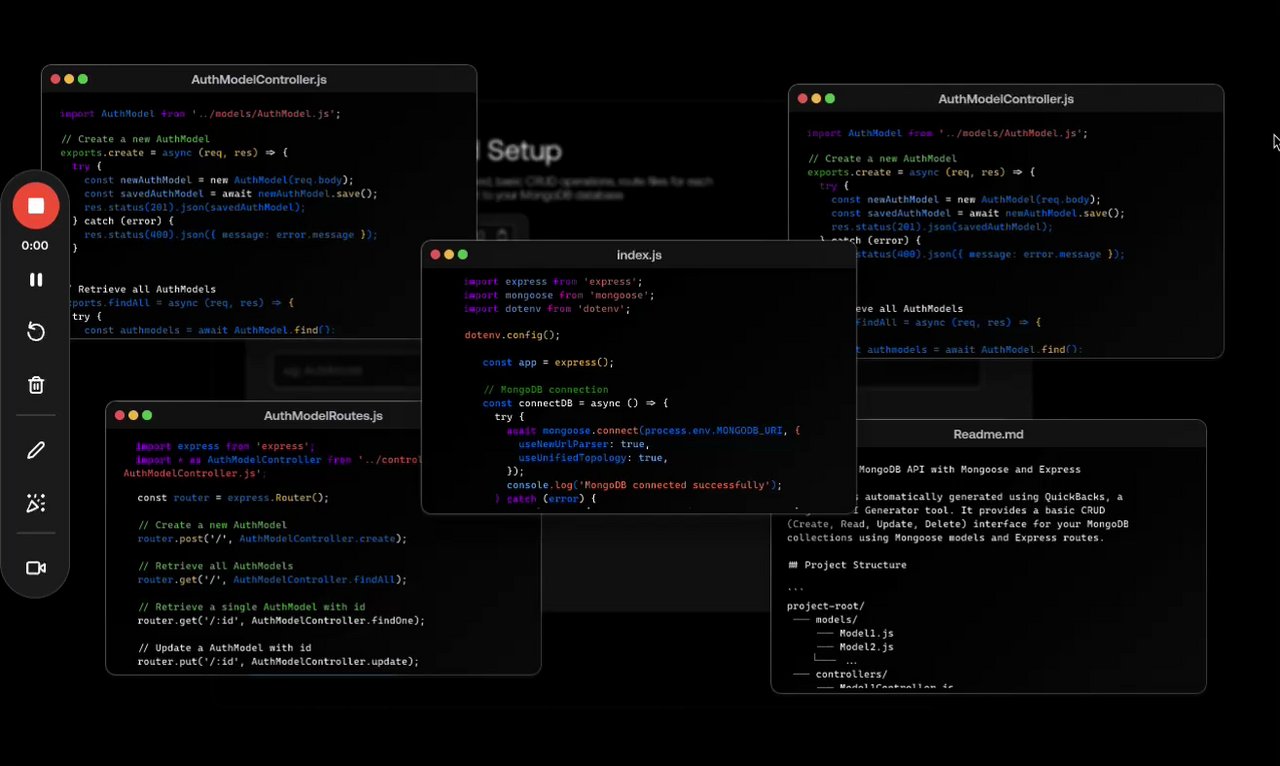Maximize the index.js window with green dot
1280x766 pixels.
coord(462,255)
